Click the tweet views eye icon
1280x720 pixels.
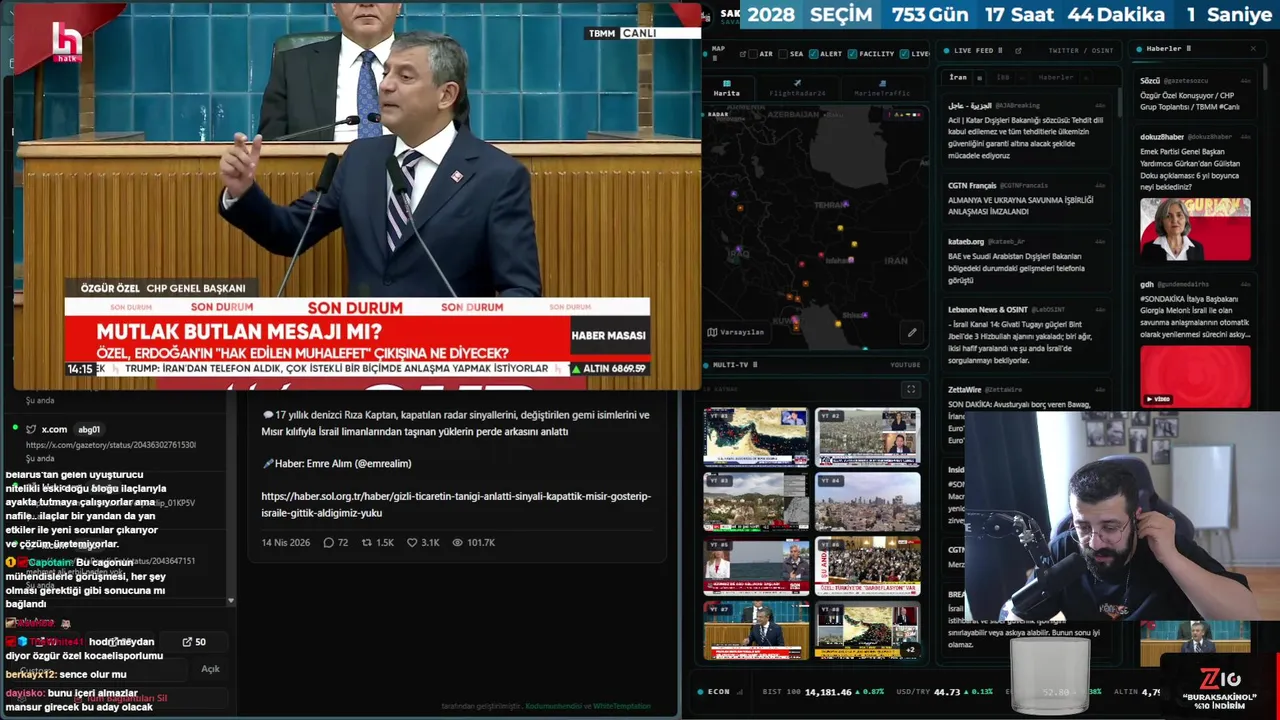(457, 542)
